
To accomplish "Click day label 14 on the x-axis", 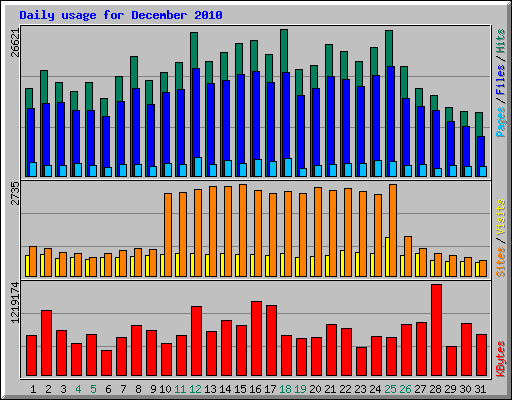I will click(225, 389).
